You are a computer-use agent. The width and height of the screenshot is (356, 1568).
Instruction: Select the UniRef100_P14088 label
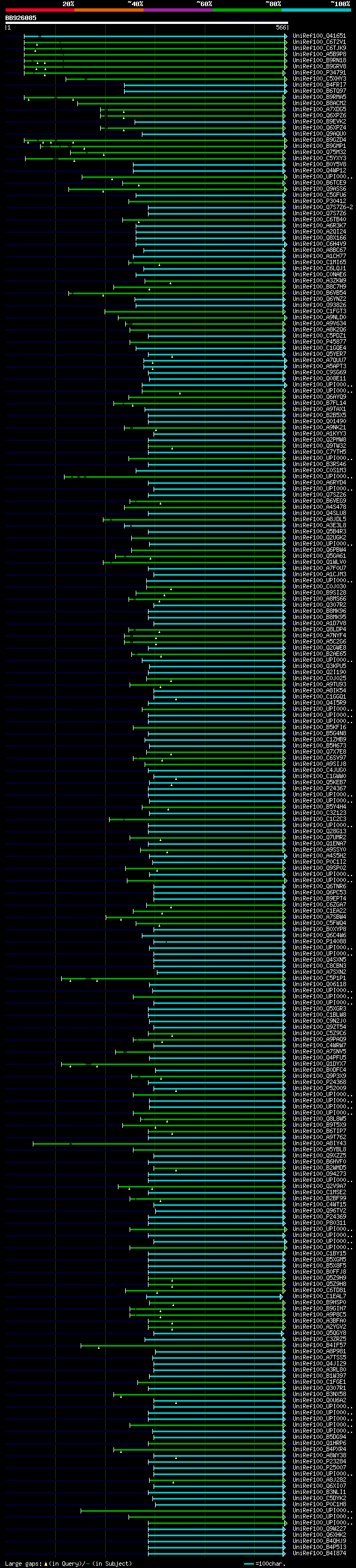click(x=319, y=941)
